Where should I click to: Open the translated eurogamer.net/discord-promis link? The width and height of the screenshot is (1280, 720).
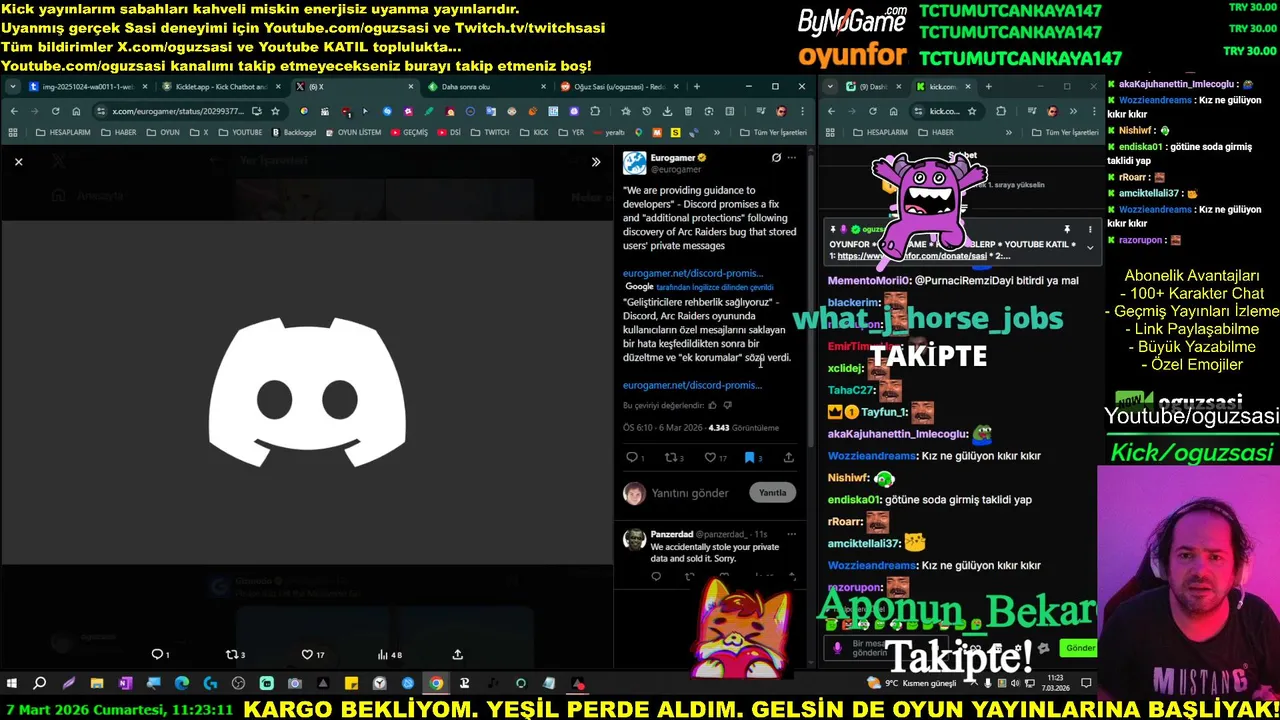tap(692, 385)
